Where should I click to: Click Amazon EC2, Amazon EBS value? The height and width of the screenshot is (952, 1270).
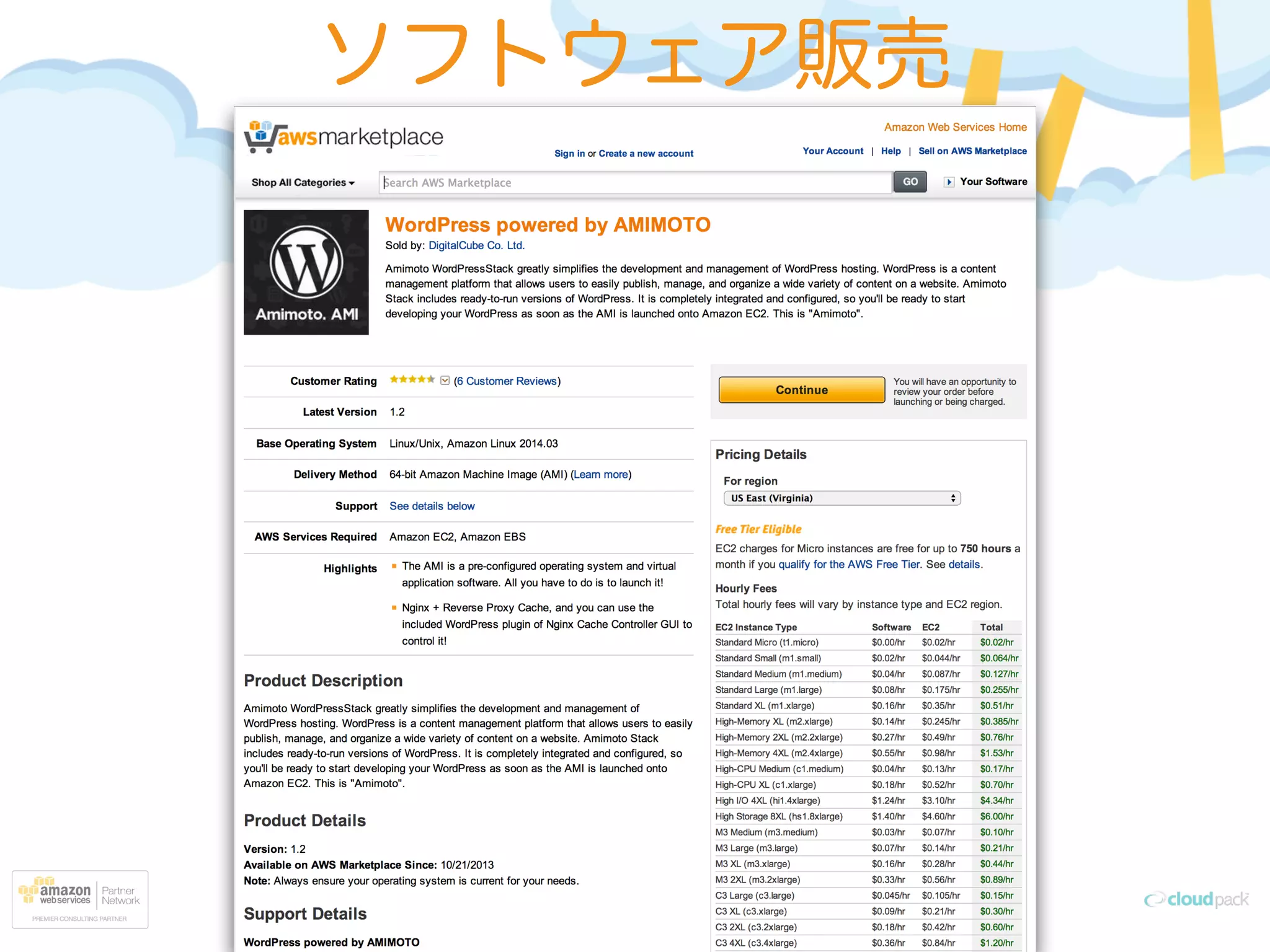[458, 537]
